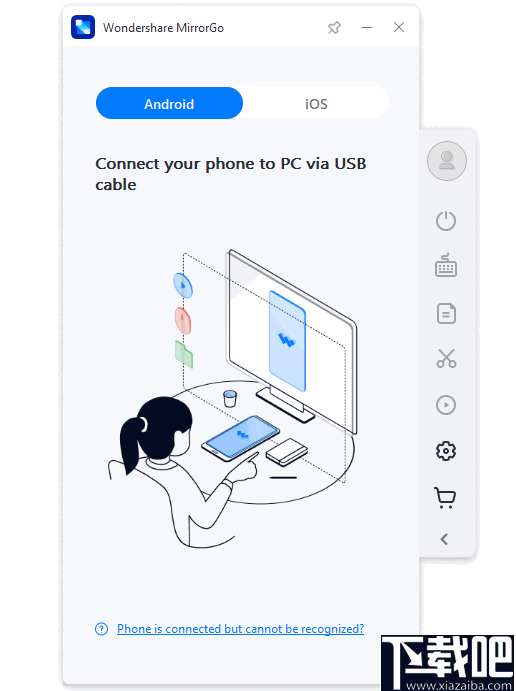Collapse the side toolbar with the chevron
This screenshot has height=691, width=516.
[x=444, y=539]
